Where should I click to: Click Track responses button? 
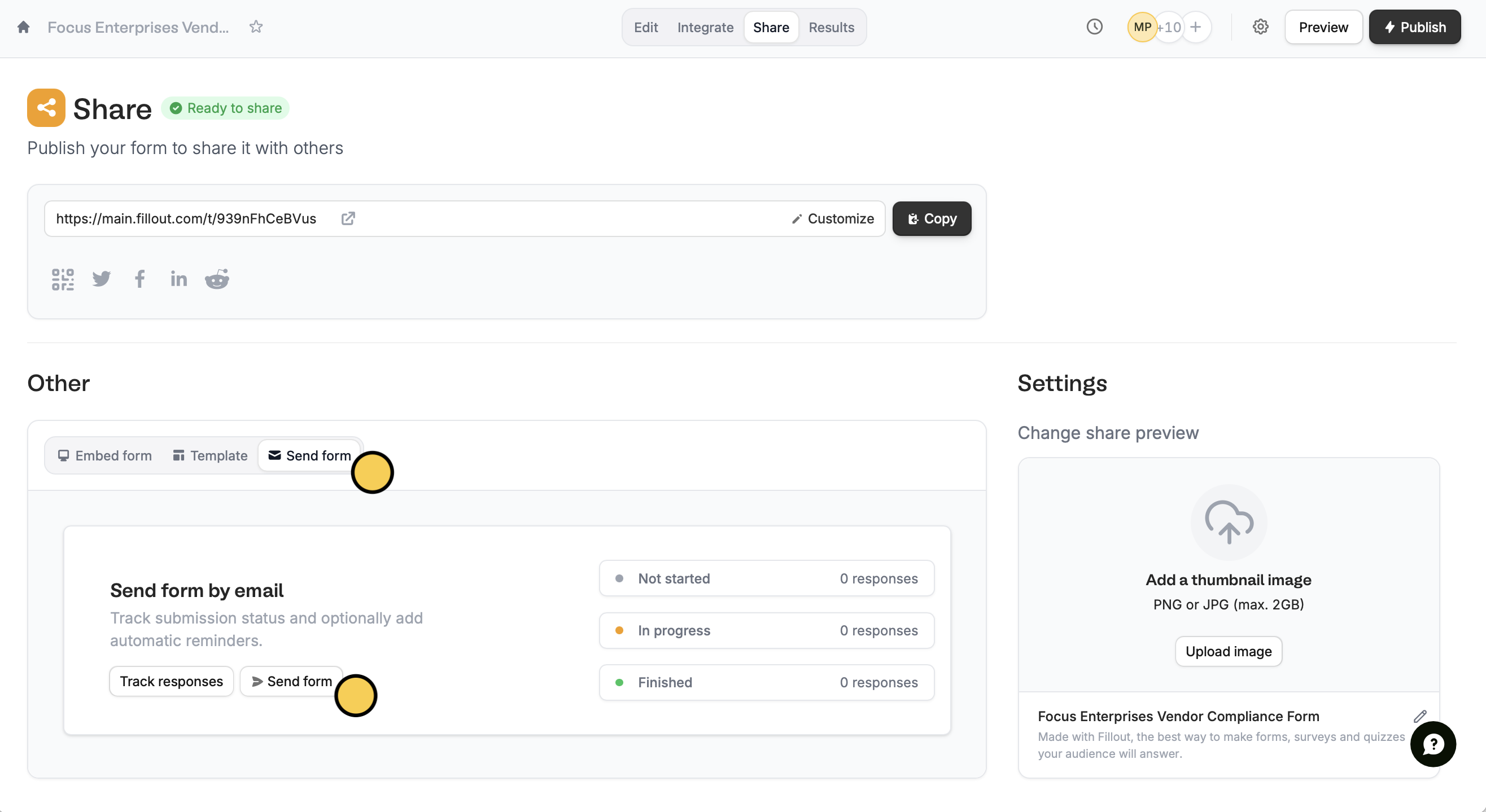[171, 681]
